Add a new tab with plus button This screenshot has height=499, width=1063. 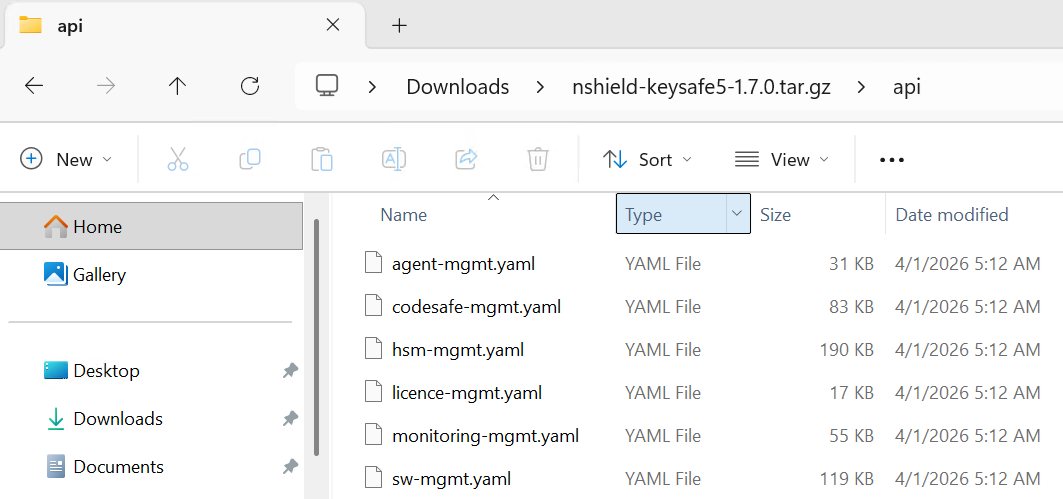point(400,26)
